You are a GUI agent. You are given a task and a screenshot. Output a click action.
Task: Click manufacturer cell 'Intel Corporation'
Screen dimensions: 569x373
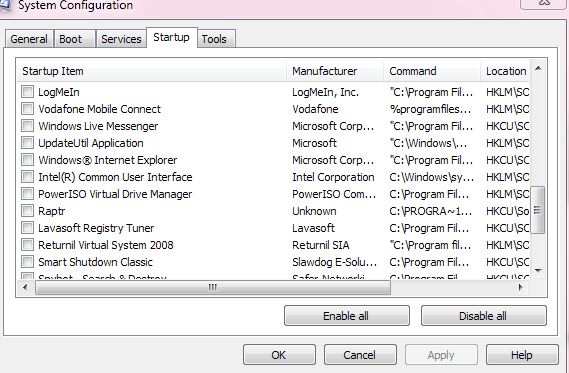333,177
